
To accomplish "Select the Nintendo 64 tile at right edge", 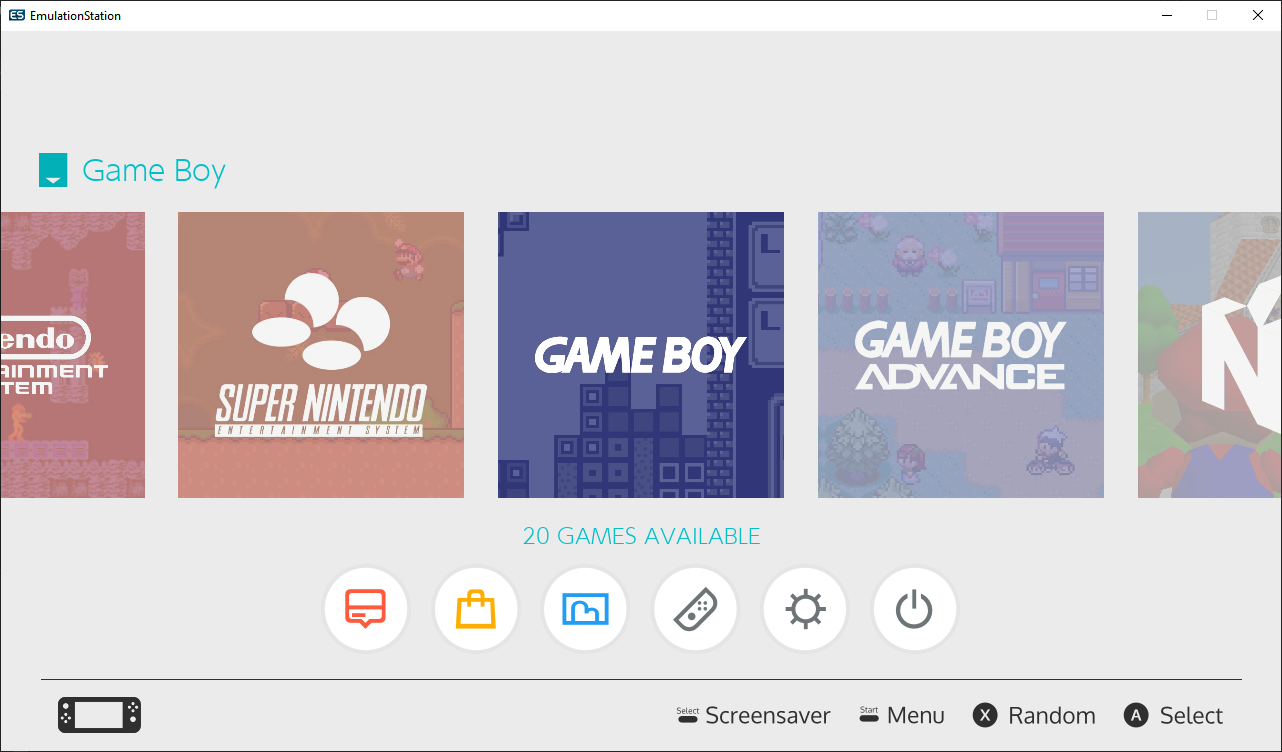I will pyautogui.click(x=1209, y=355).
